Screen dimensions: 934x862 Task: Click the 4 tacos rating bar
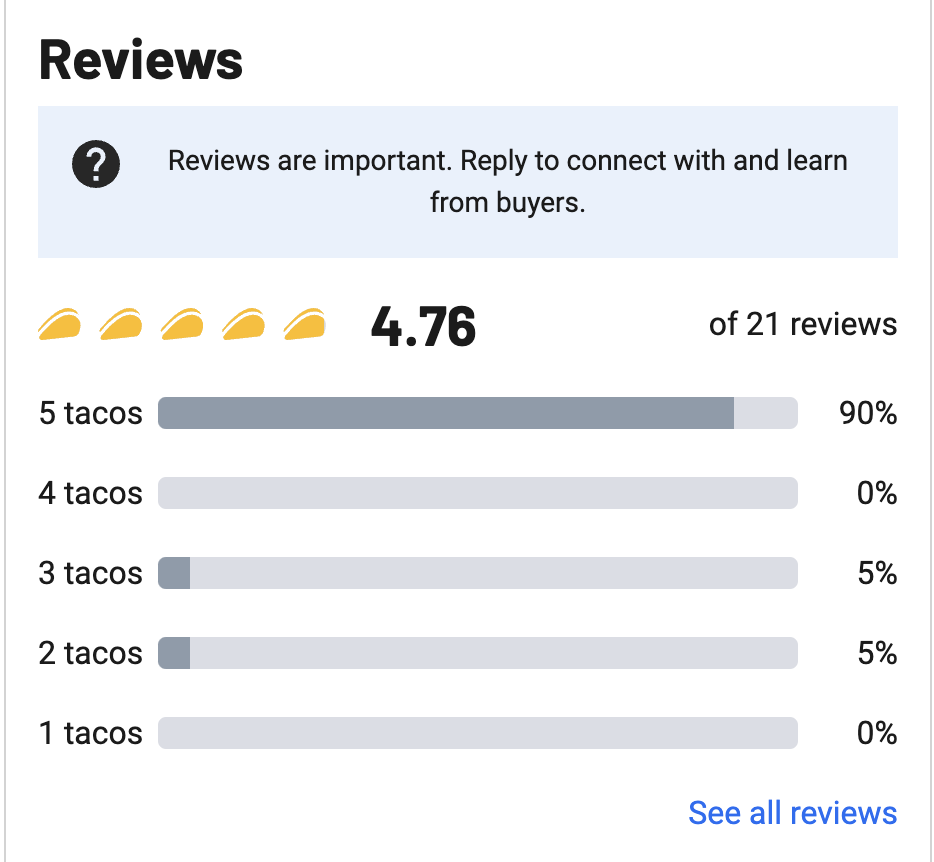coord(477,493)
